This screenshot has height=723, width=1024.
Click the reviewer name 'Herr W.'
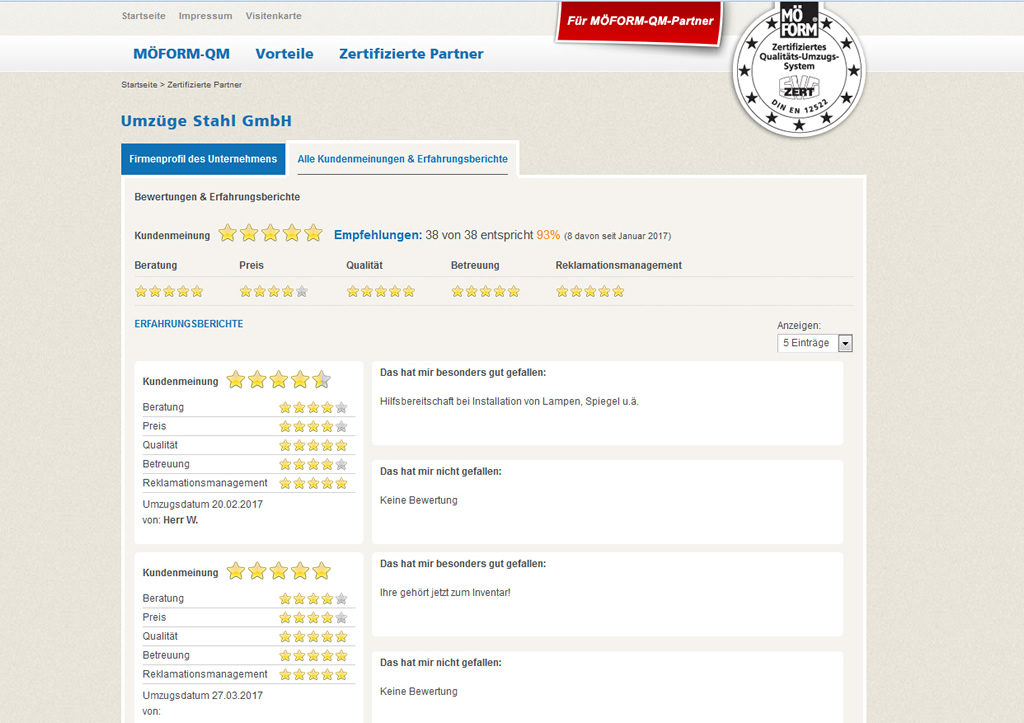tap(181, 520)
